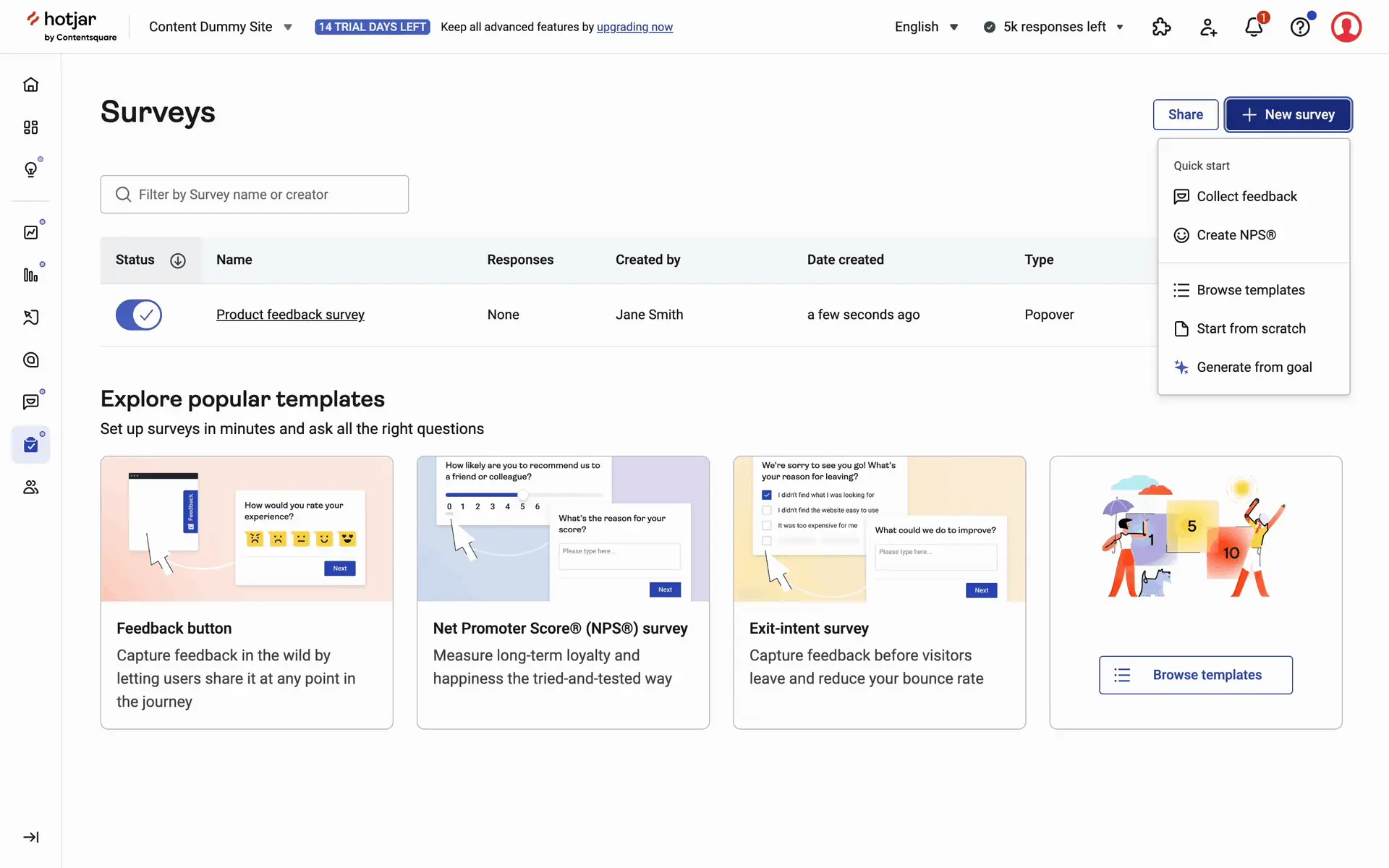The width and height of the screenshot is (1389, 868).
Task: Open the Dashboards grid icon
Action: pos(30,127)
